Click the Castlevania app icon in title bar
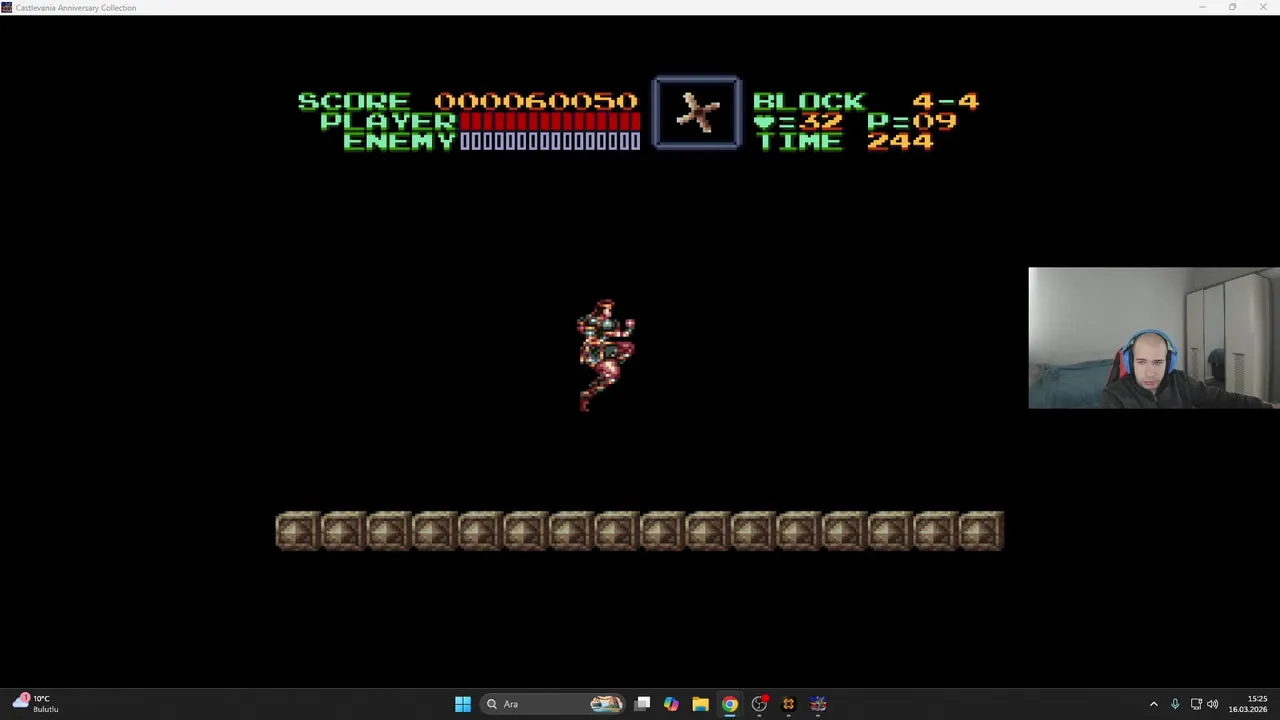Image resolution: width=1280 pixels, height=720 pixels. (7, 7)
